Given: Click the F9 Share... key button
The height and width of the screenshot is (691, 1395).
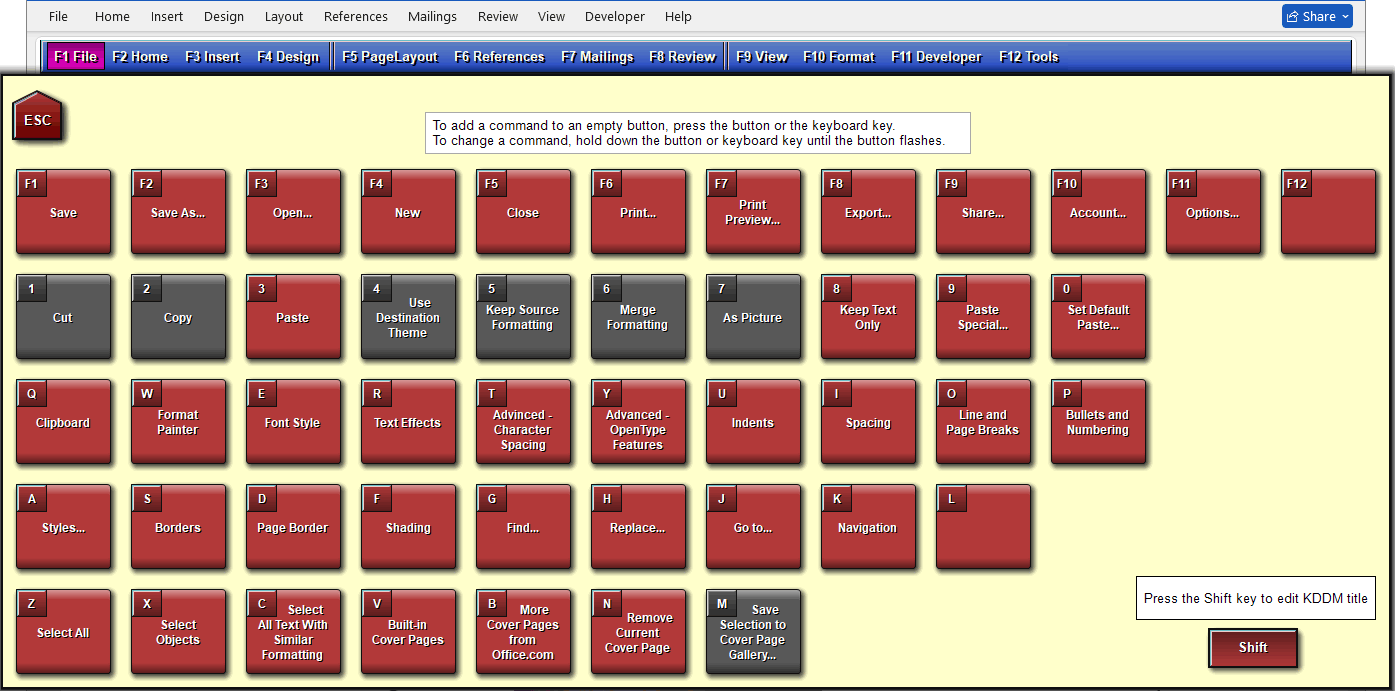Looking at the screenshot, I should (983, 212).
